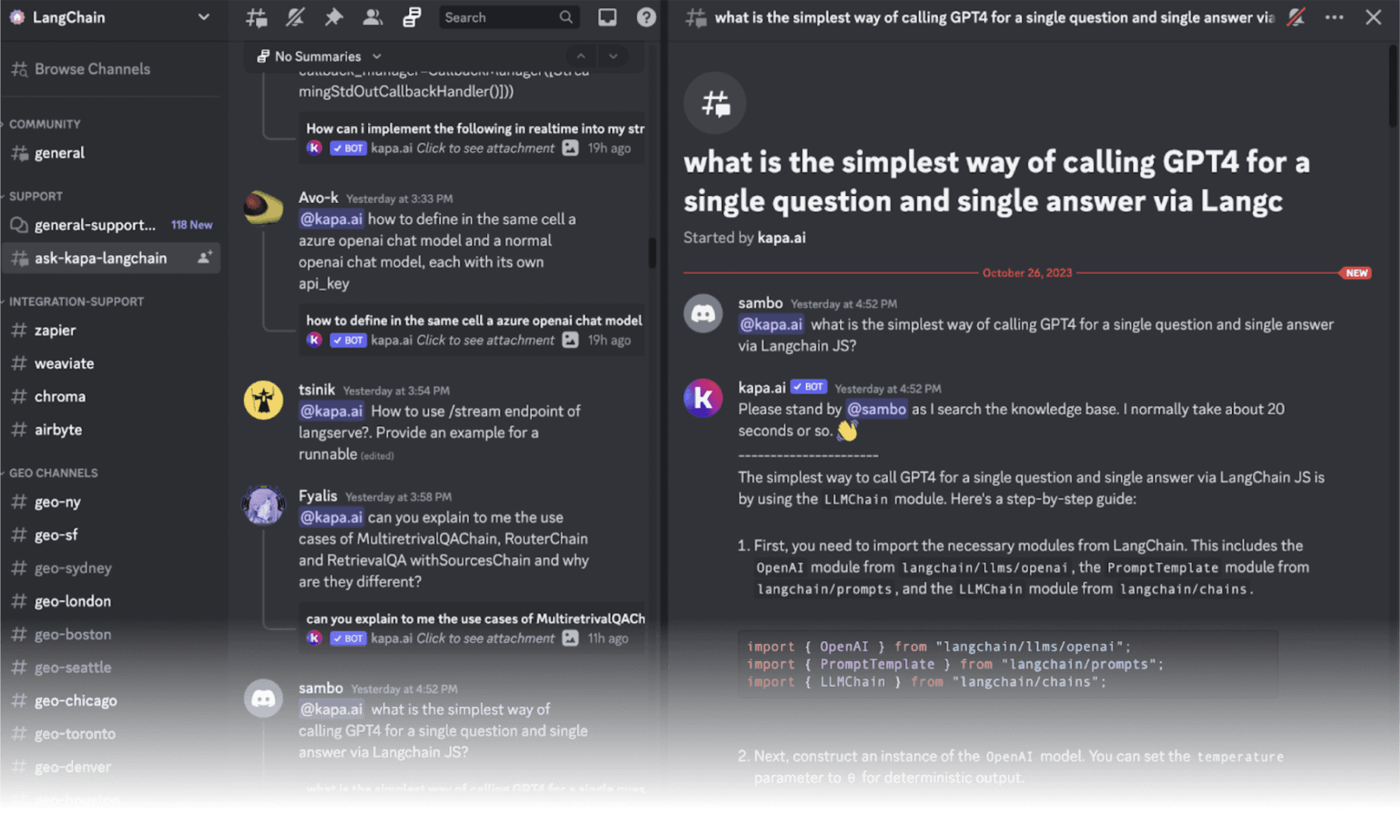Click large thread icon above thread title

point(715,103)
